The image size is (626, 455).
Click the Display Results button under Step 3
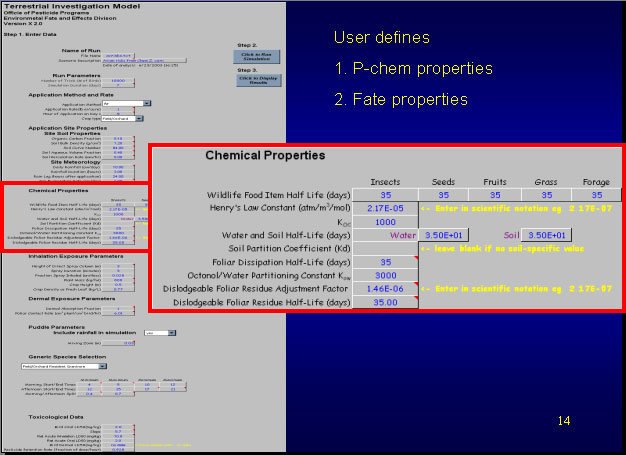click(x=259, y=80)
